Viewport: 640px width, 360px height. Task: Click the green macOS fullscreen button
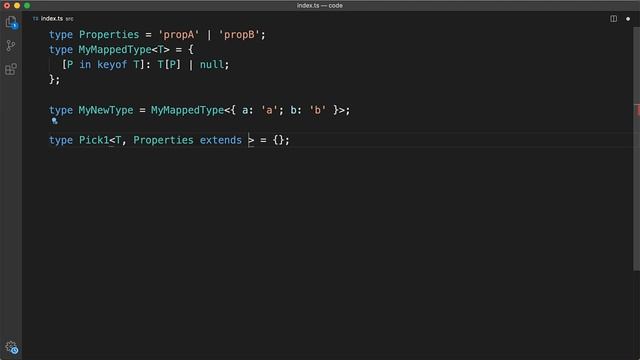(x=27, y=6)
